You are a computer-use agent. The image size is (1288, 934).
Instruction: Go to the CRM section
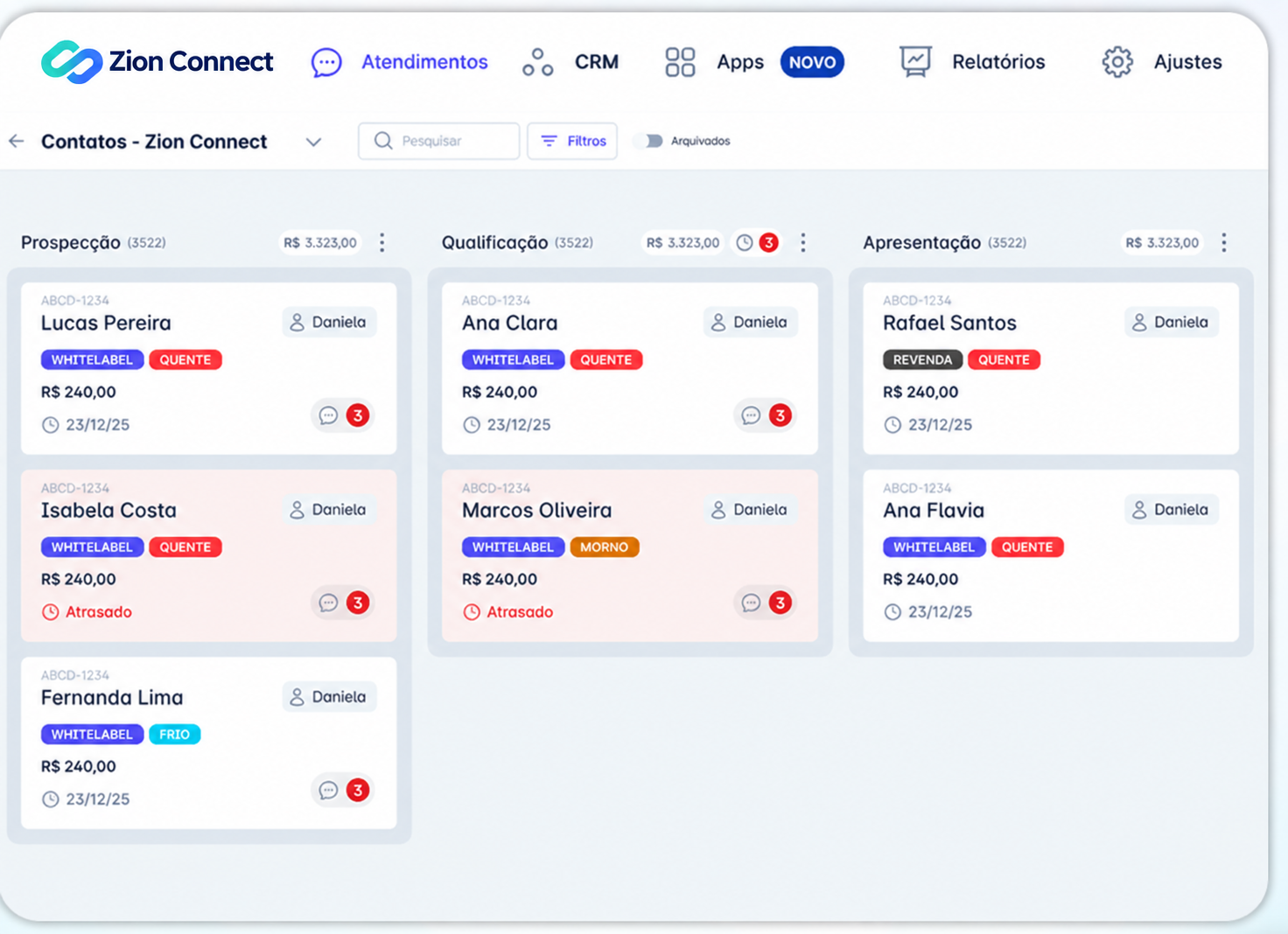(570, 62)
